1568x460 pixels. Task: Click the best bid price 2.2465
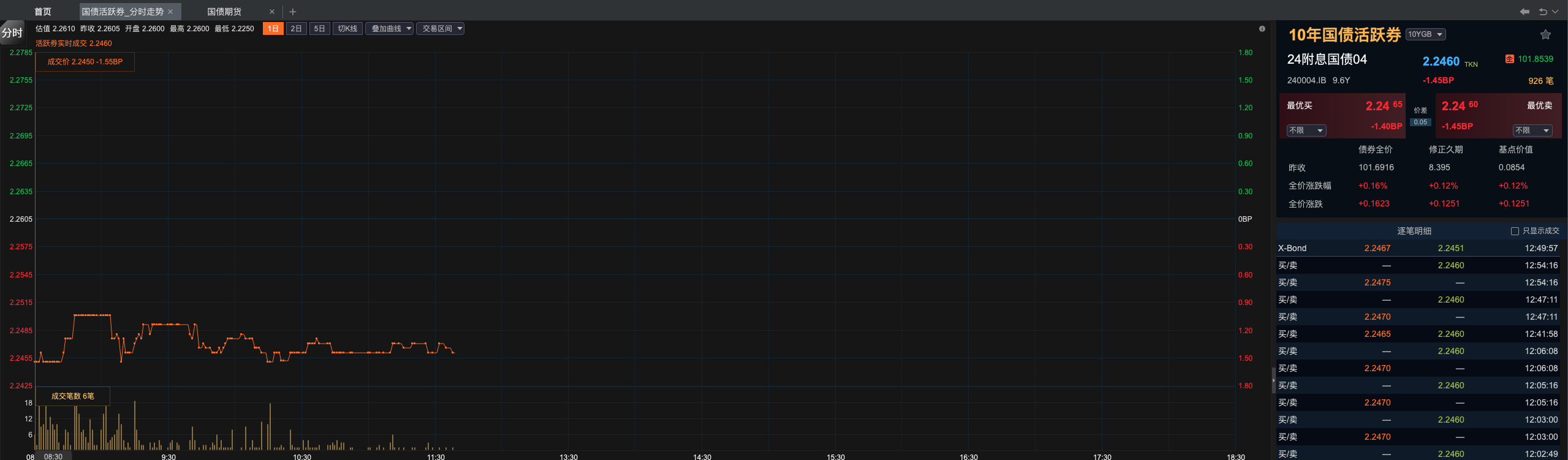point(1384,105)
